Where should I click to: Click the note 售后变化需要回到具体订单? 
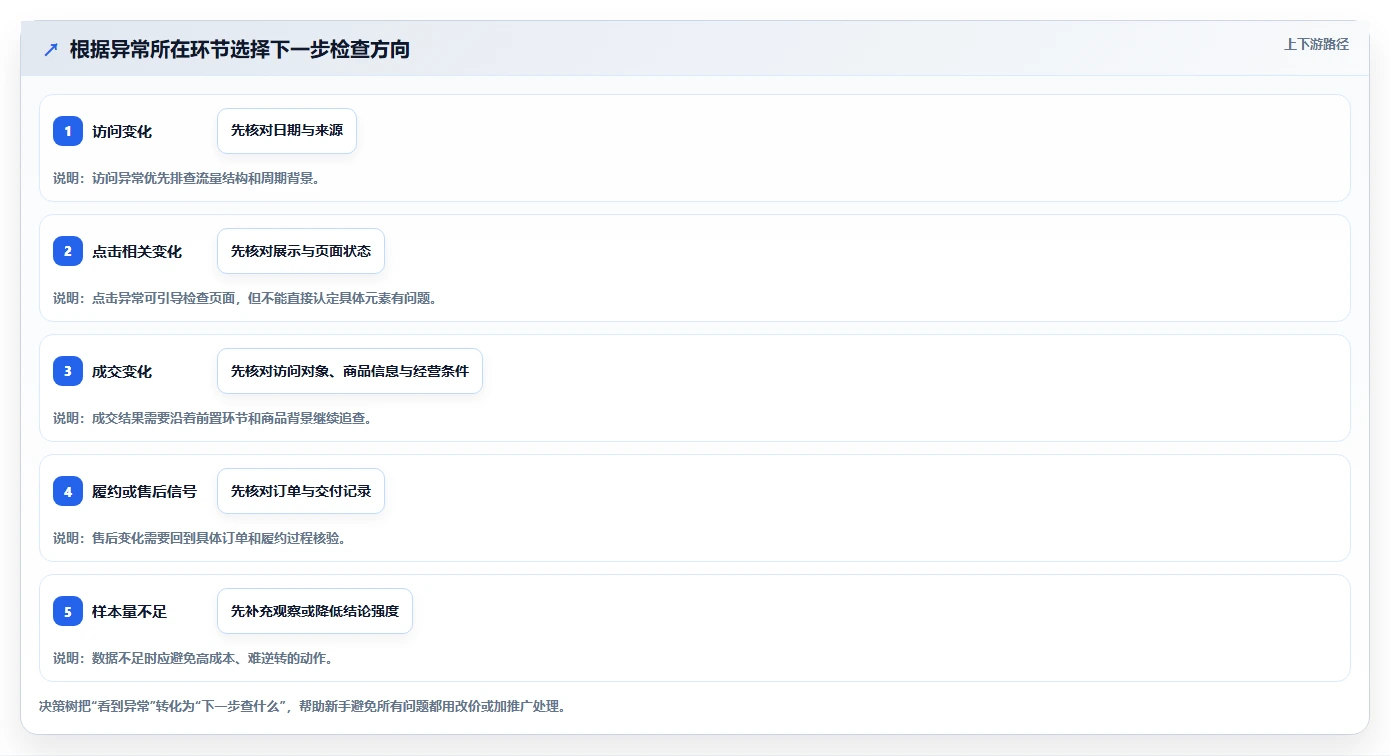[x=200, y=538]
